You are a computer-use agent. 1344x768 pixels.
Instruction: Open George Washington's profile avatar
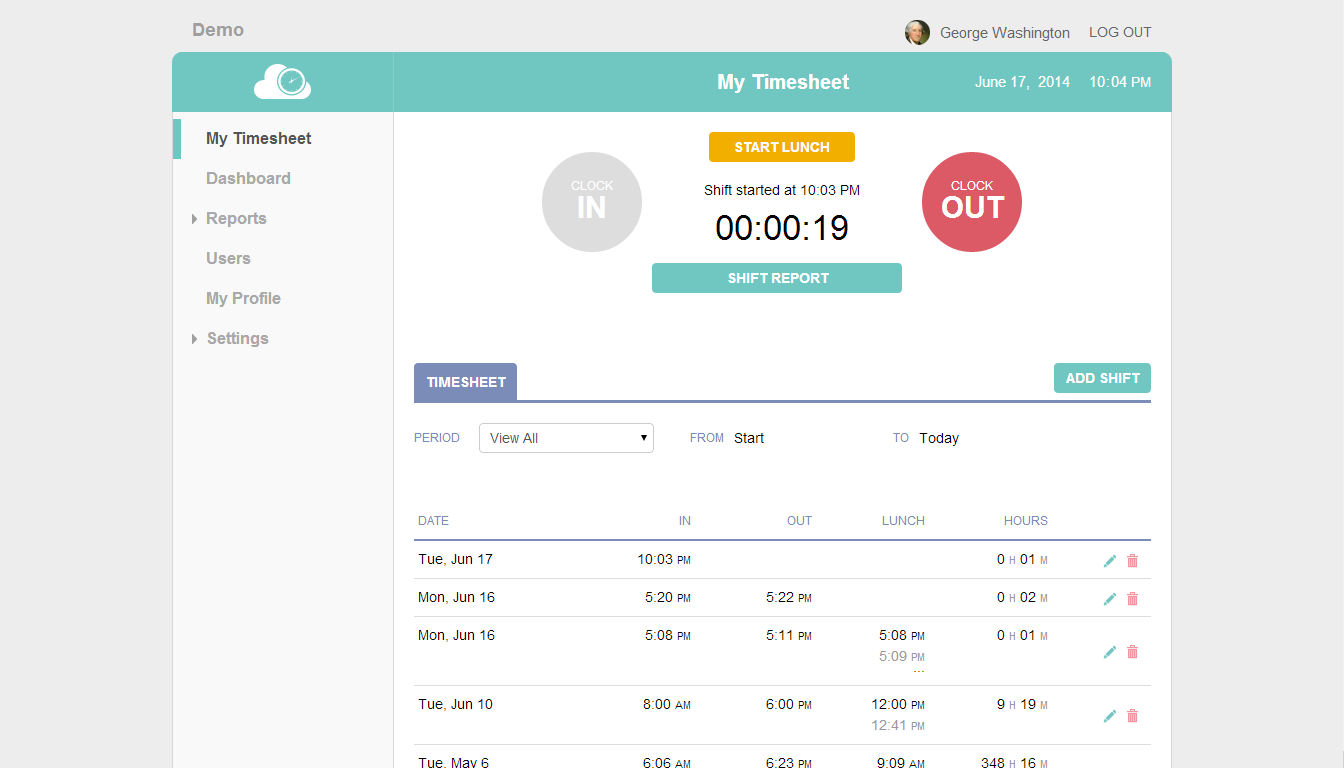pyautogui.click(x=917, y=32)
